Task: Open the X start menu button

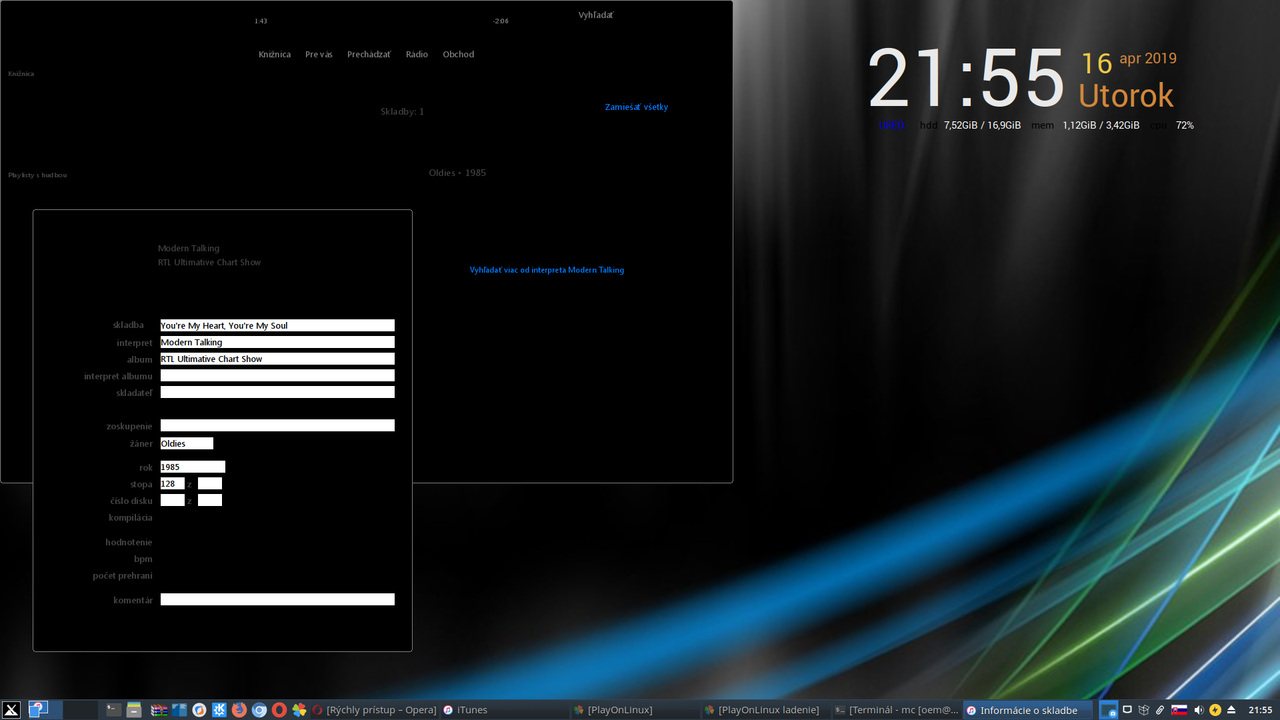Action: point(12,710)
